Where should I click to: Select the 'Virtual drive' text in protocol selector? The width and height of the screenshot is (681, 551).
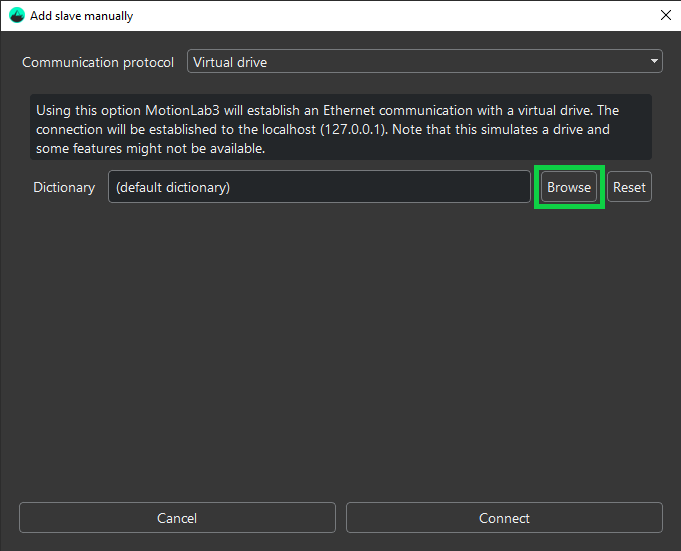click(230, 62)
